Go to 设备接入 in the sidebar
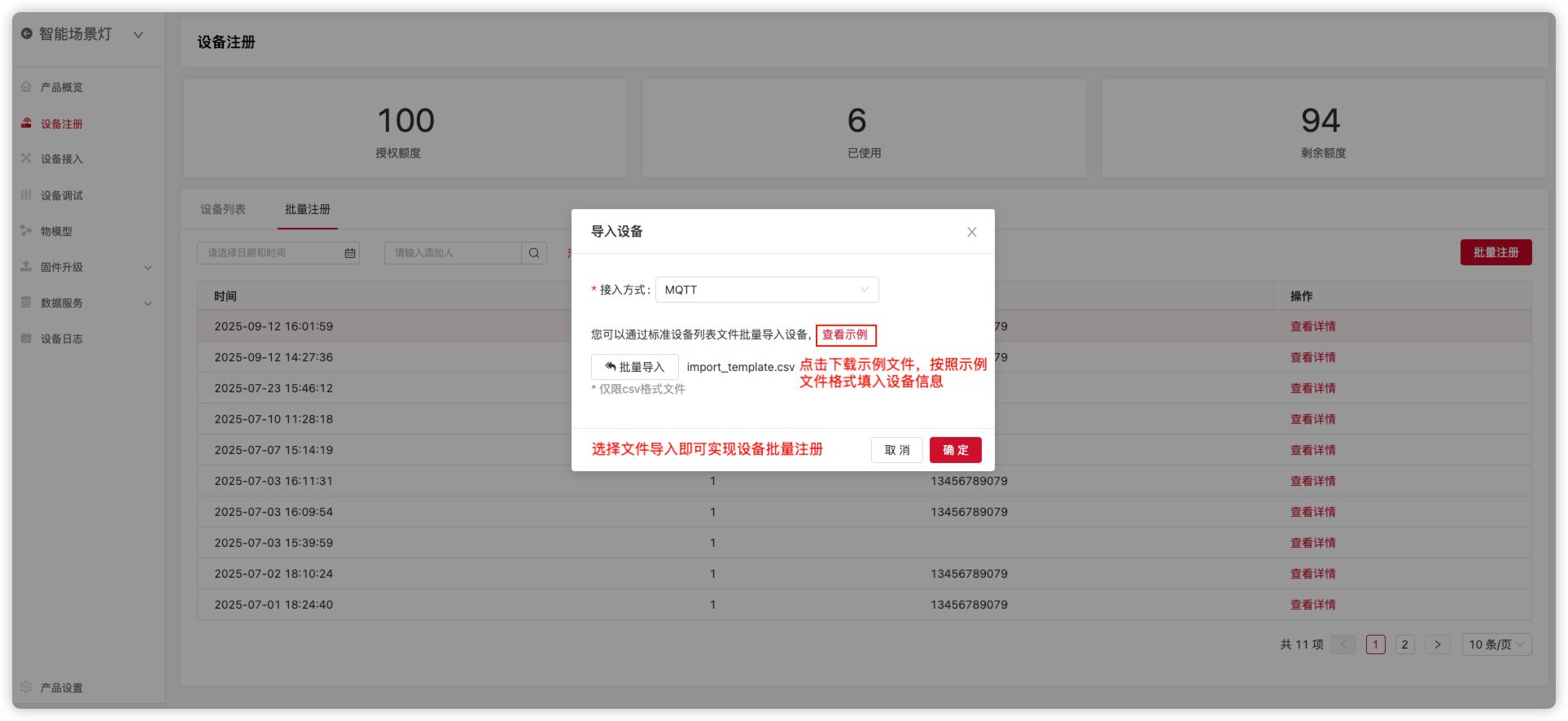Image resolution: width=1568 pixels, height=721 pixels. tap(61, 159)
